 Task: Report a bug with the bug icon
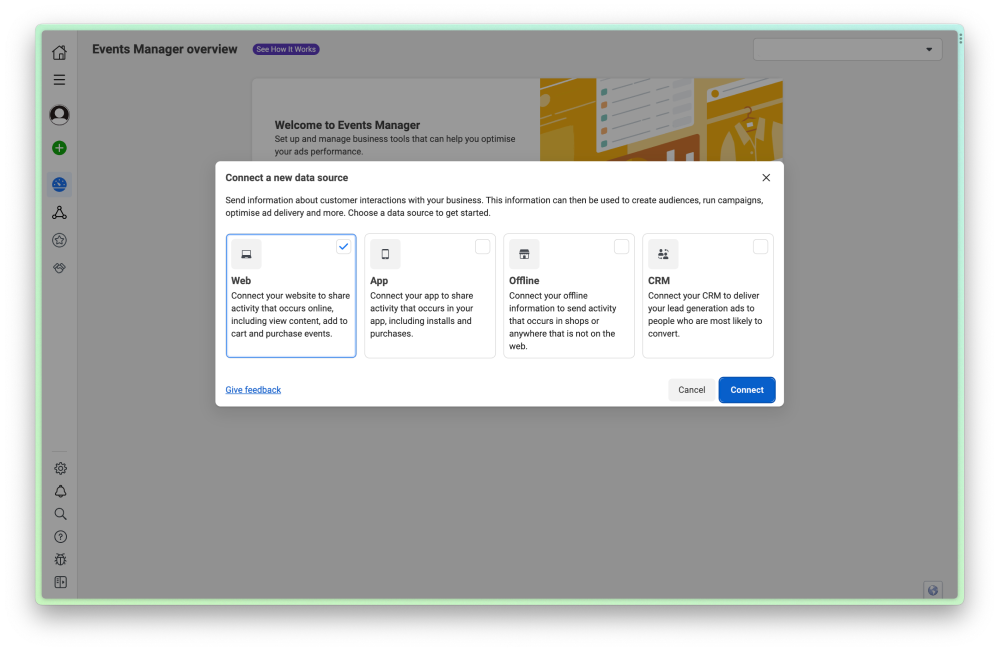click(60, 559)
